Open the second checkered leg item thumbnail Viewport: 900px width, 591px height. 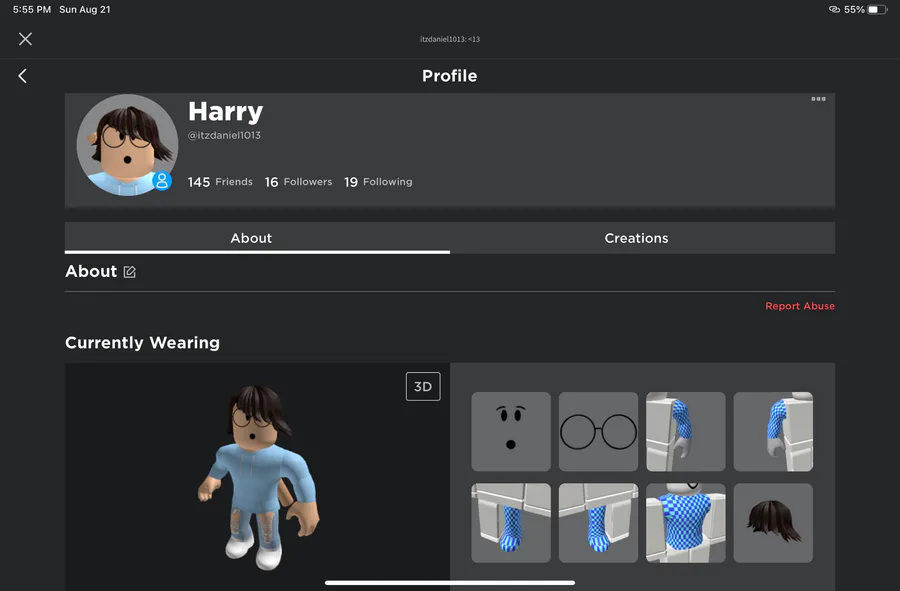click(598, 523)
